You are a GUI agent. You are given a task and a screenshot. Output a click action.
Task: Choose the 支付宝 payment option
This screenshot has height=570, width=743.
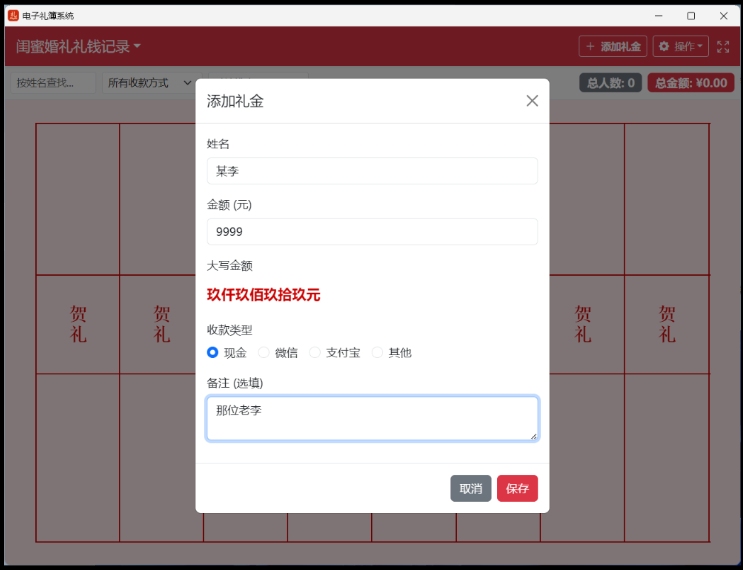point(315,352)
